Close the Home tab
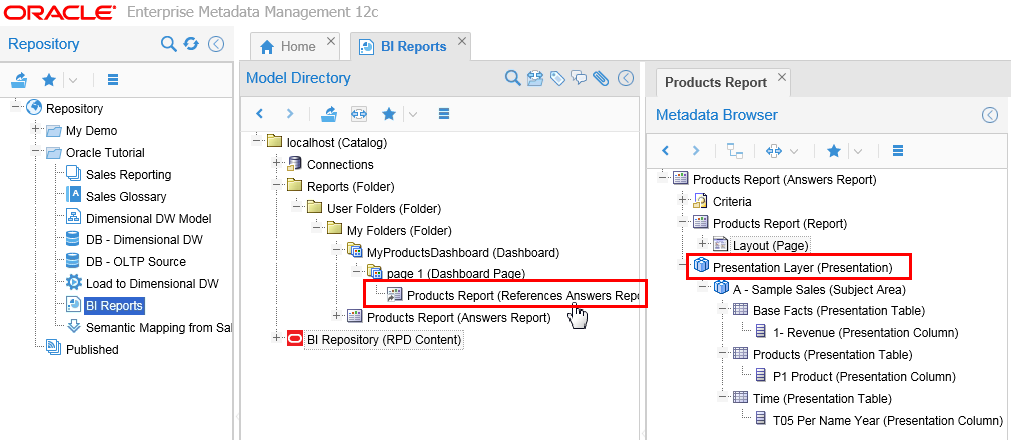The width and height of the screenshot is (1011, 440). click(331, 41)
